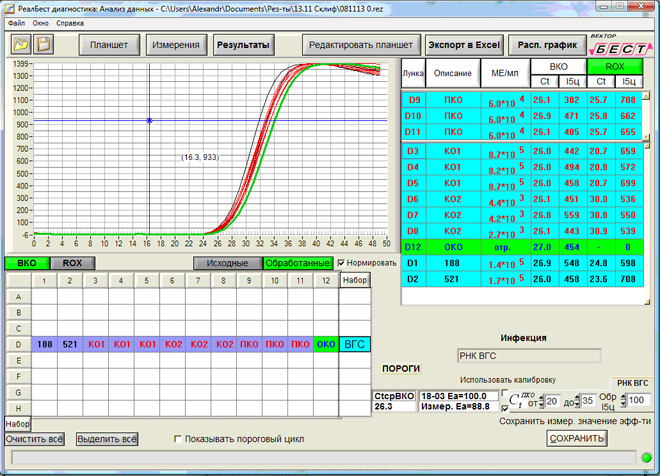Click Очистить всё button
Viewport: 660px width, 476px height.
[35, 439]
